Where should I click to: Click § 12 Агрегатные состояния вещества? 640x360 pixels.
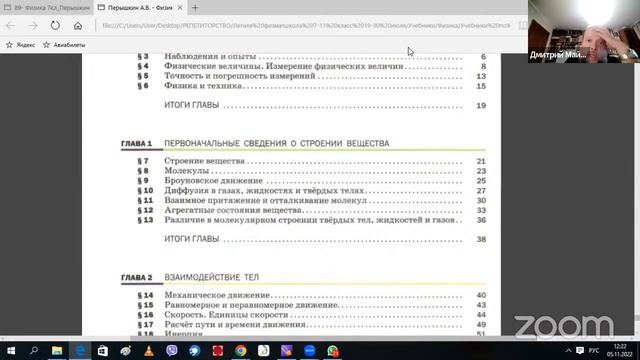(311, 210)
